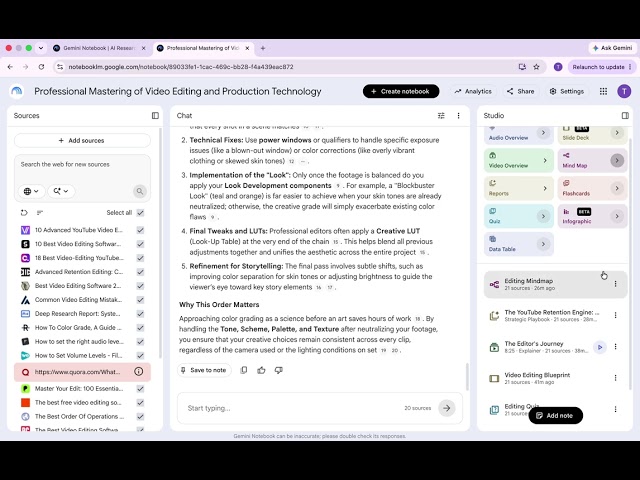Viewport: 640px width, 480px height.
Task: Open the Share dialog
Action: [520, 91]
